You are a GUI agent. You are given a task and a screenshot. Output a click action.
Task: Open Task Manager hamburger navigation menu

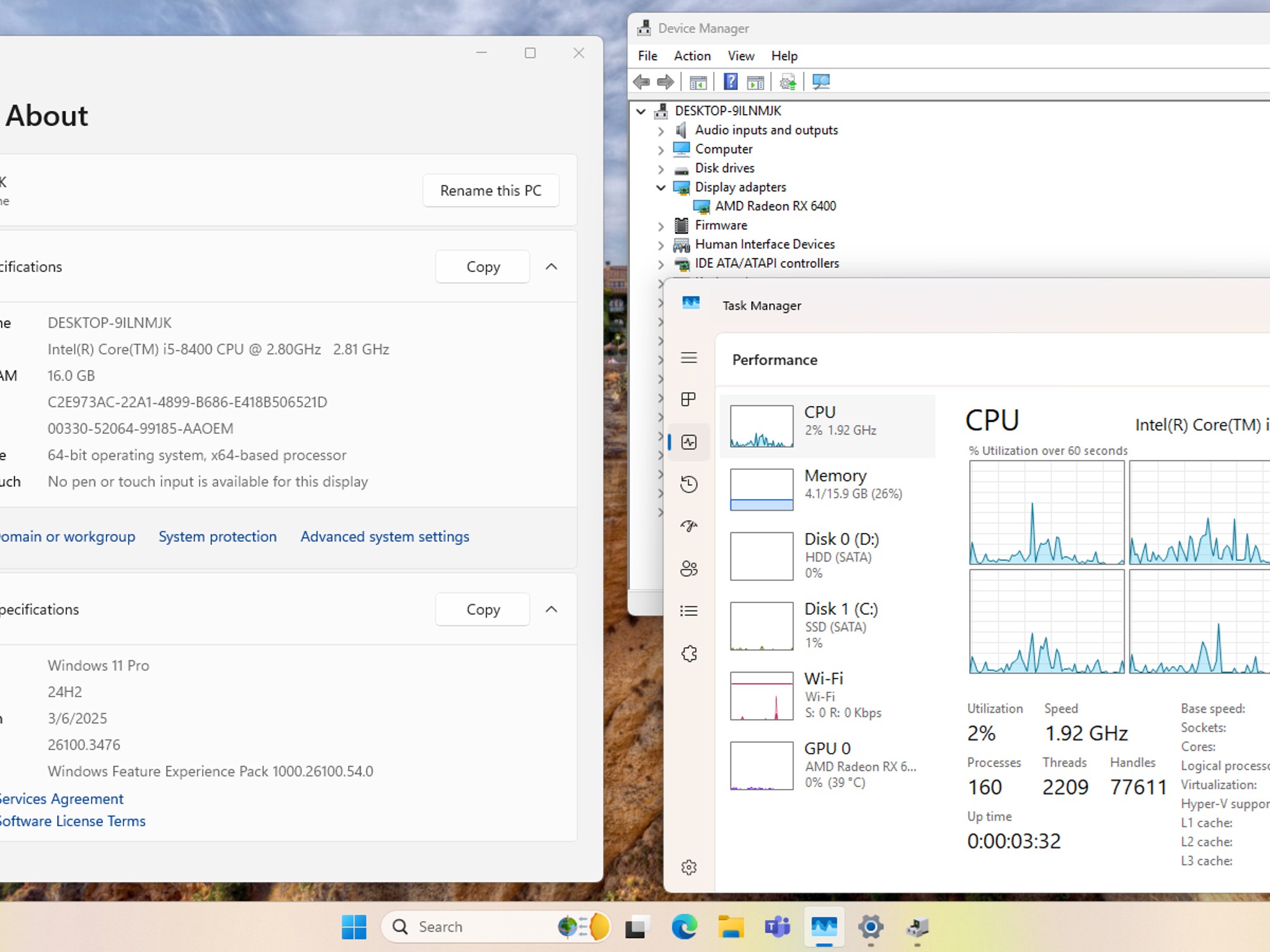coord(689,358)
